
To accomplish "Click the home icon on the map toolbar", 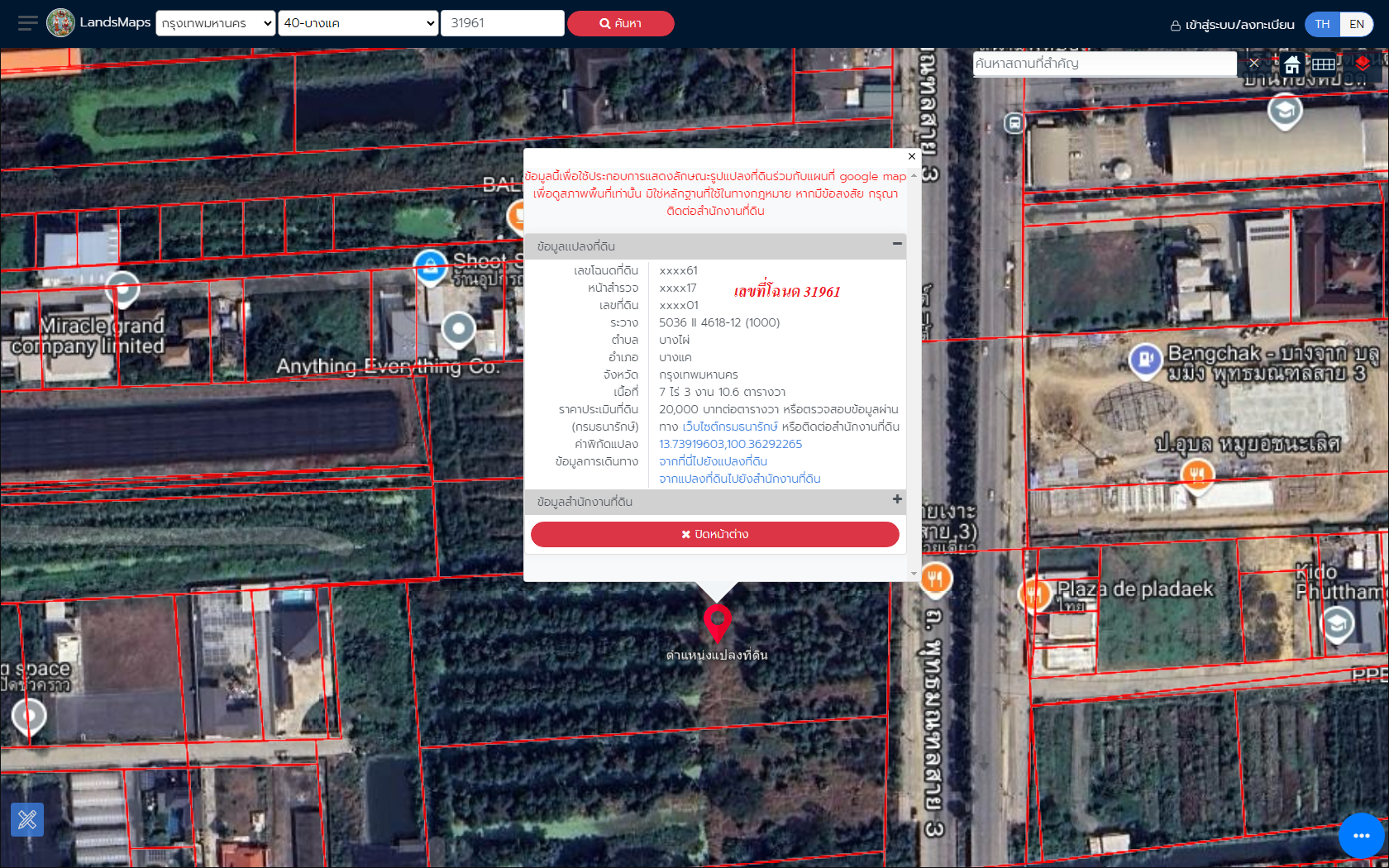I will (x=1291, y=64).
